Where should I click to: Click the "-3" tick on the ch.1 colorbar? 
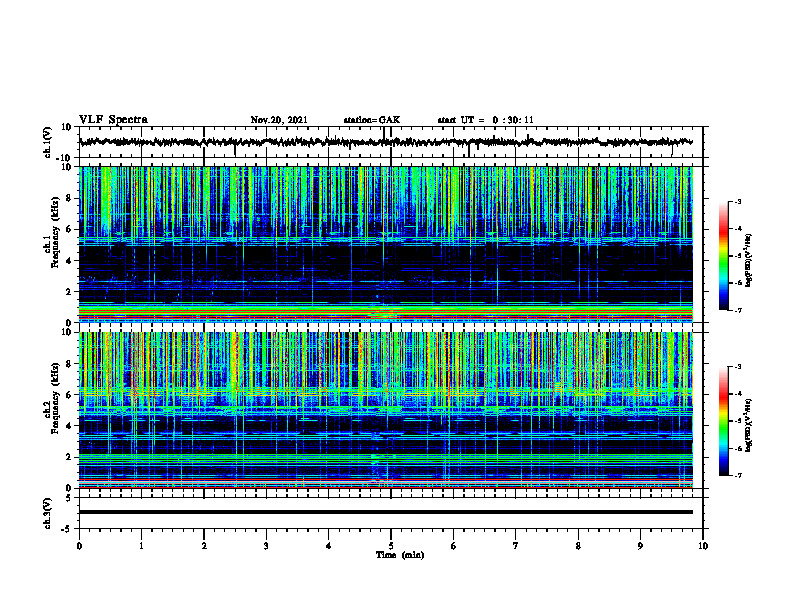click(737, 202)
